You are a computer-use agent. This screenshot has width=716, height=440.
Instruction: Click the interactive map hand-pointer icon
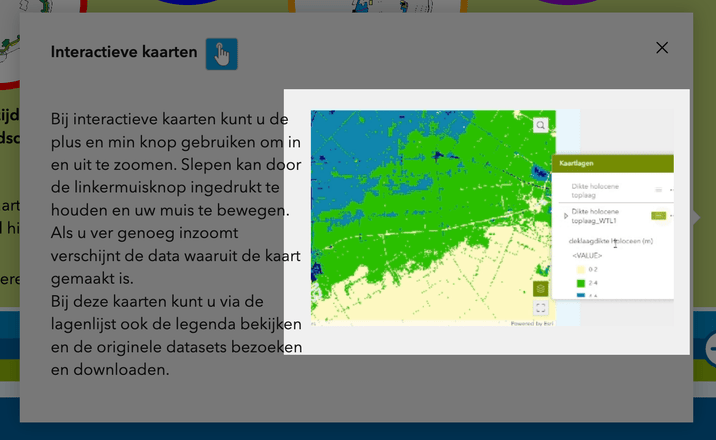pyautogui.click(x=221, y=54)
